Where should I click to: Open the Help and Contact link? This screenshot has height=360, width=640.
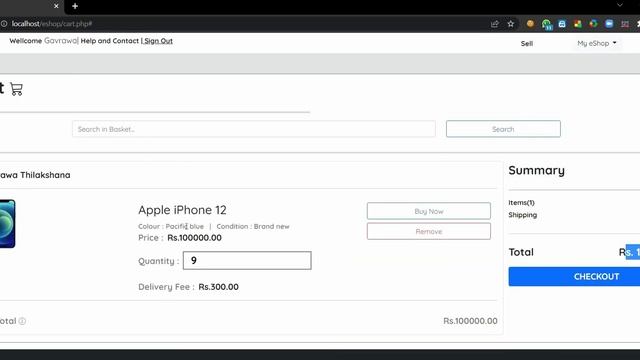coord(109,41)
